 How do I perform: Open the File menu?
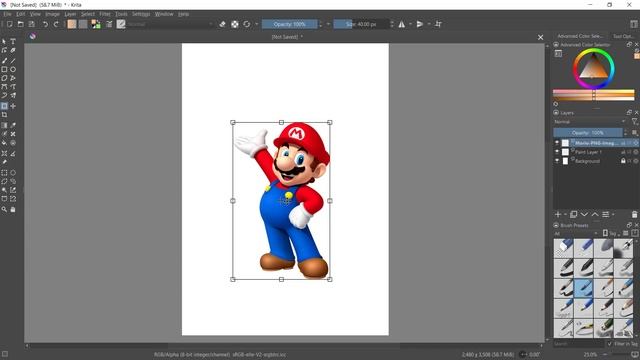(x=7, y=14)
